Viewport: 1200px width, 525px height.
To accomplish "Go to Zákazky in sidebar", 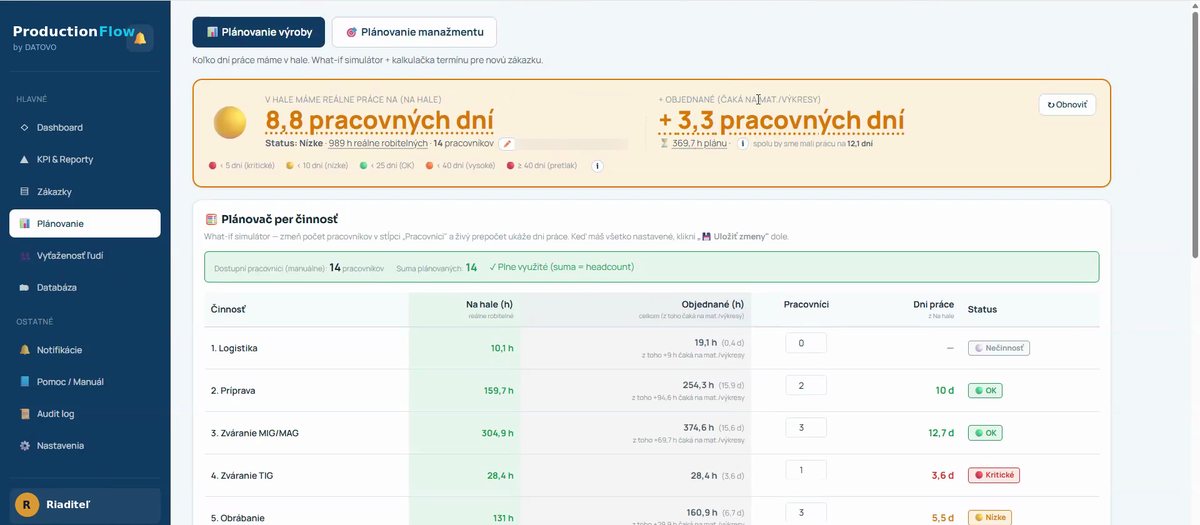I will pos(85,192).
